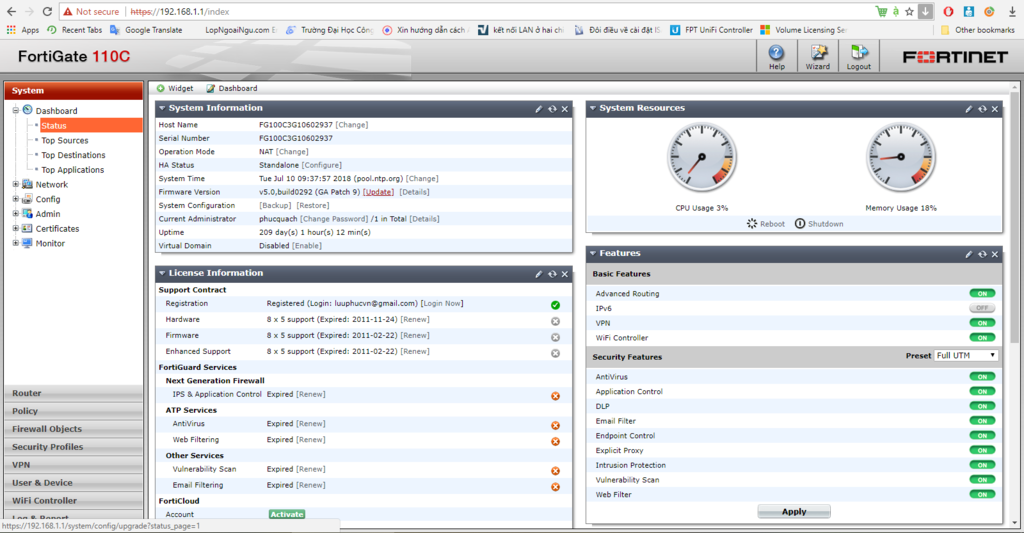The width and height of the screenshot is (1024, 533).
Task: Toggle DLP feature switch
Action: (x=982, y=406)
